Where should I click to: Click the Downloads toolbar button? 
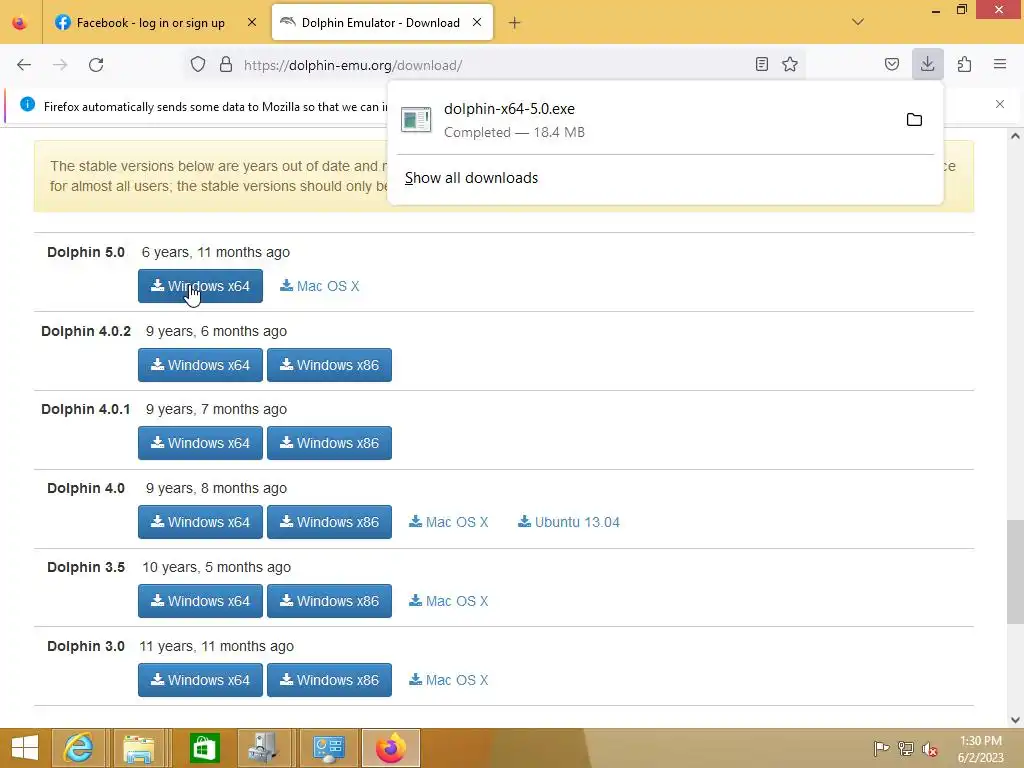tap(927, 65)
